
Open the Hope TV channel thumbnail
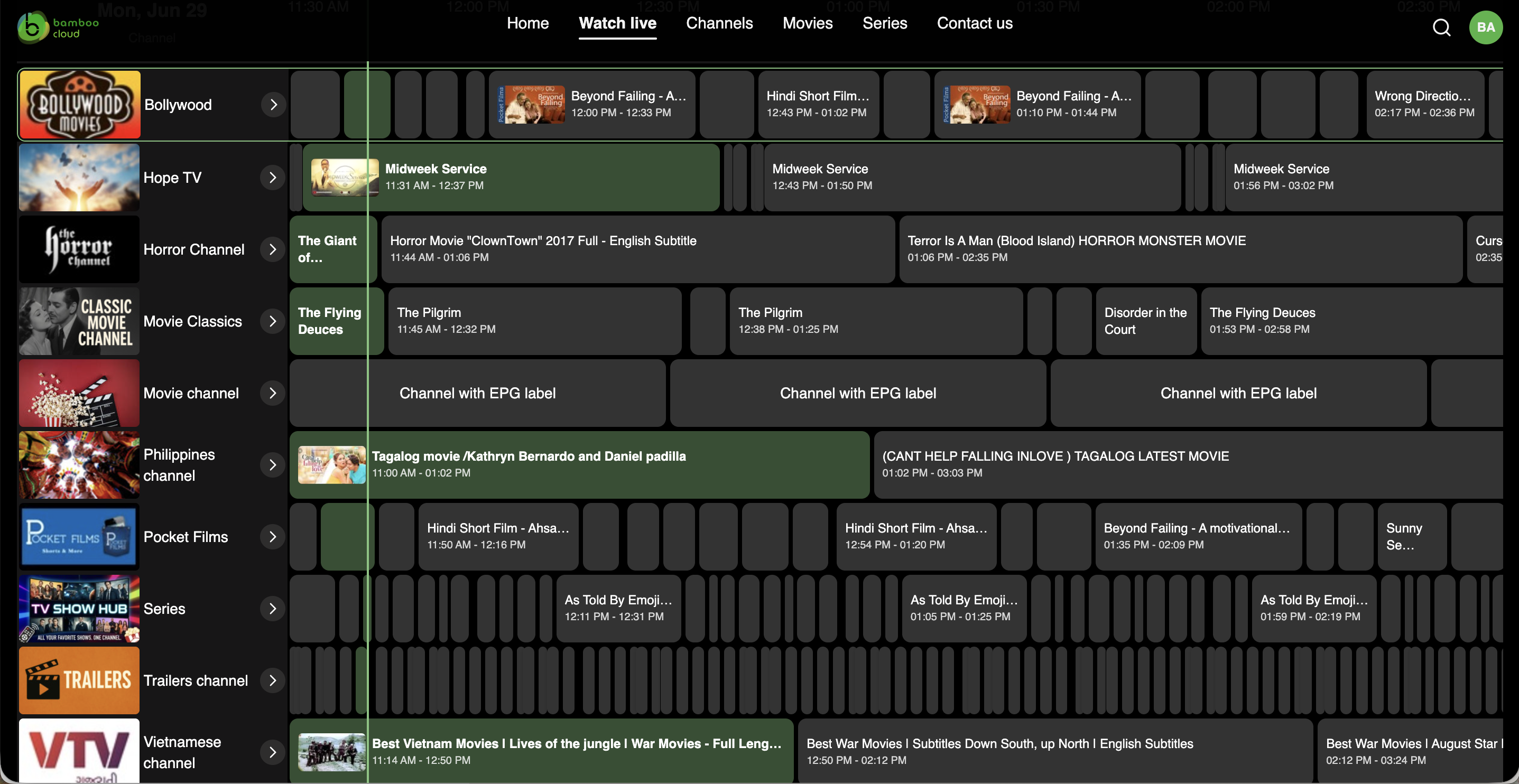tap(79, 178)
